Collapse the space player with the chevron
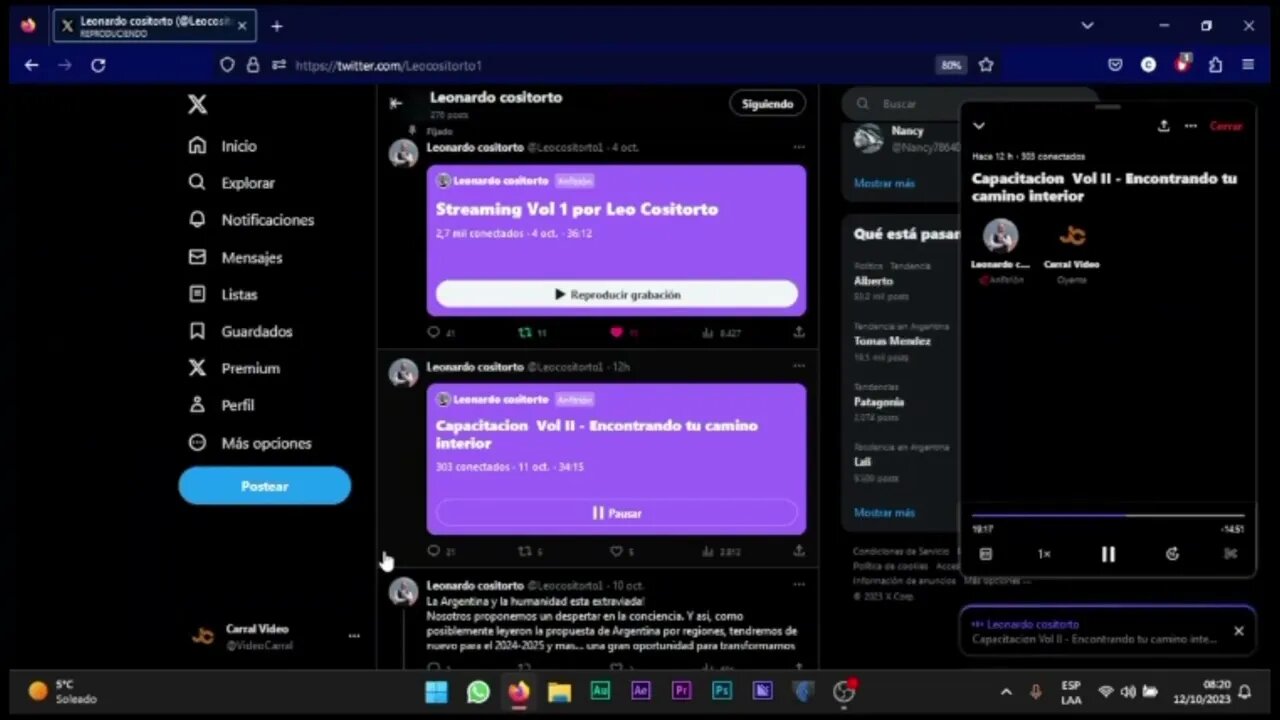The image size is (1280, 720). click(x=979, y=126)
